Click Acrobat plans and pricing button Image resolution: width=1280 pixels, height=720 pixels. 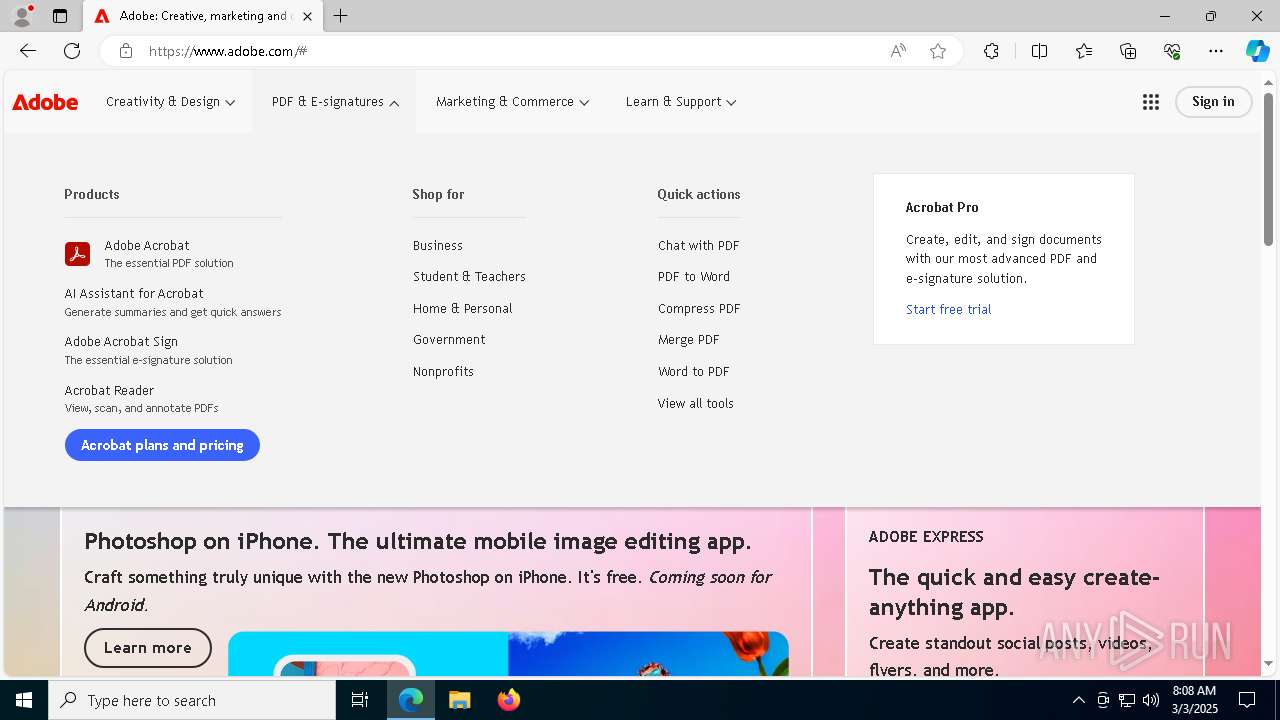pyautogui.click(x=162, y=445)
